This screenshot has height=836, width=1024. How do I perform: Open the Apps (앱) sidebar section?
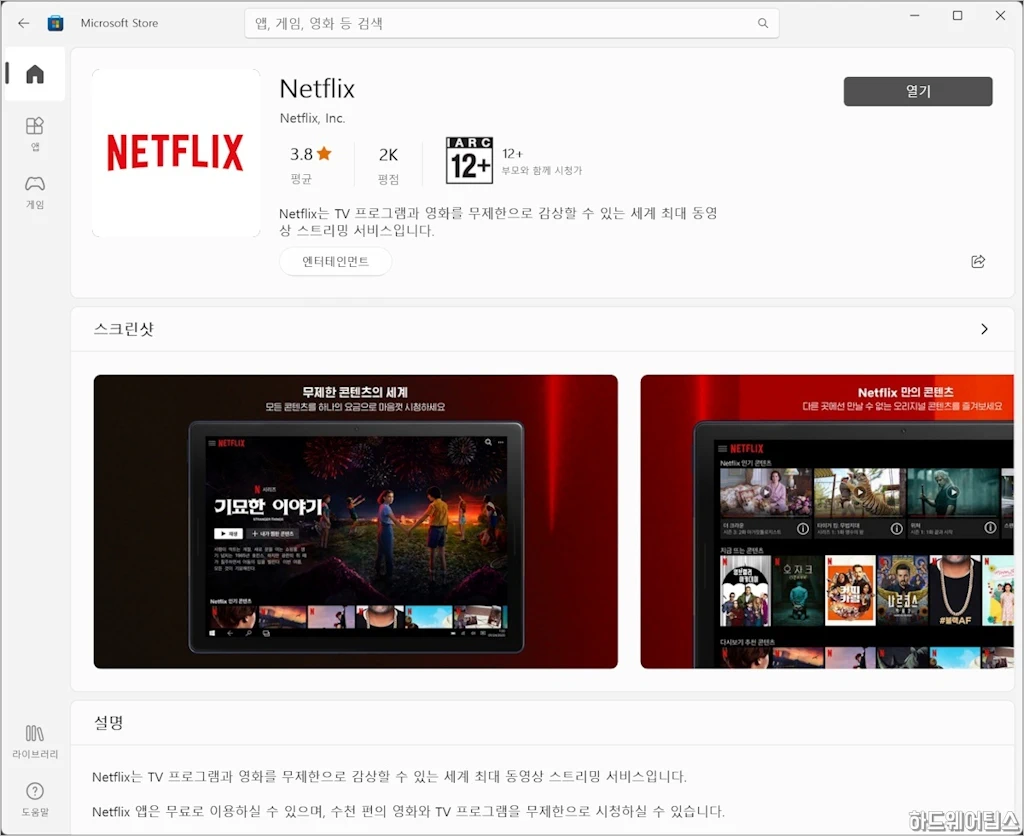35,133
